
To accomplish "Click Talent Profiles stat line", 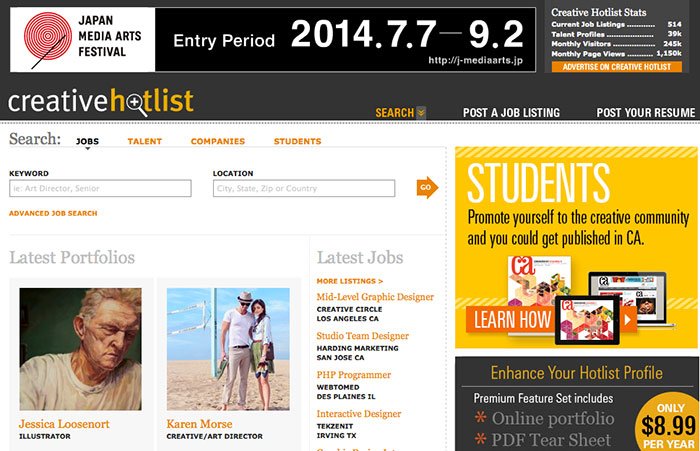I will [x=616, y=34].
